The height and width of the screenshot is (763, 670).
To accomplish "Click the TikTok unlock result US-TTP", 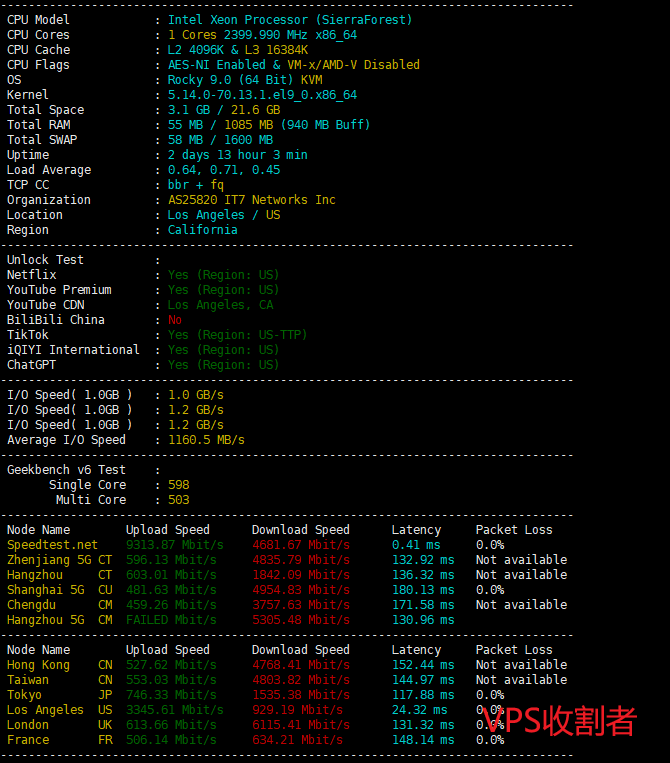I will (x=237, y=335).
